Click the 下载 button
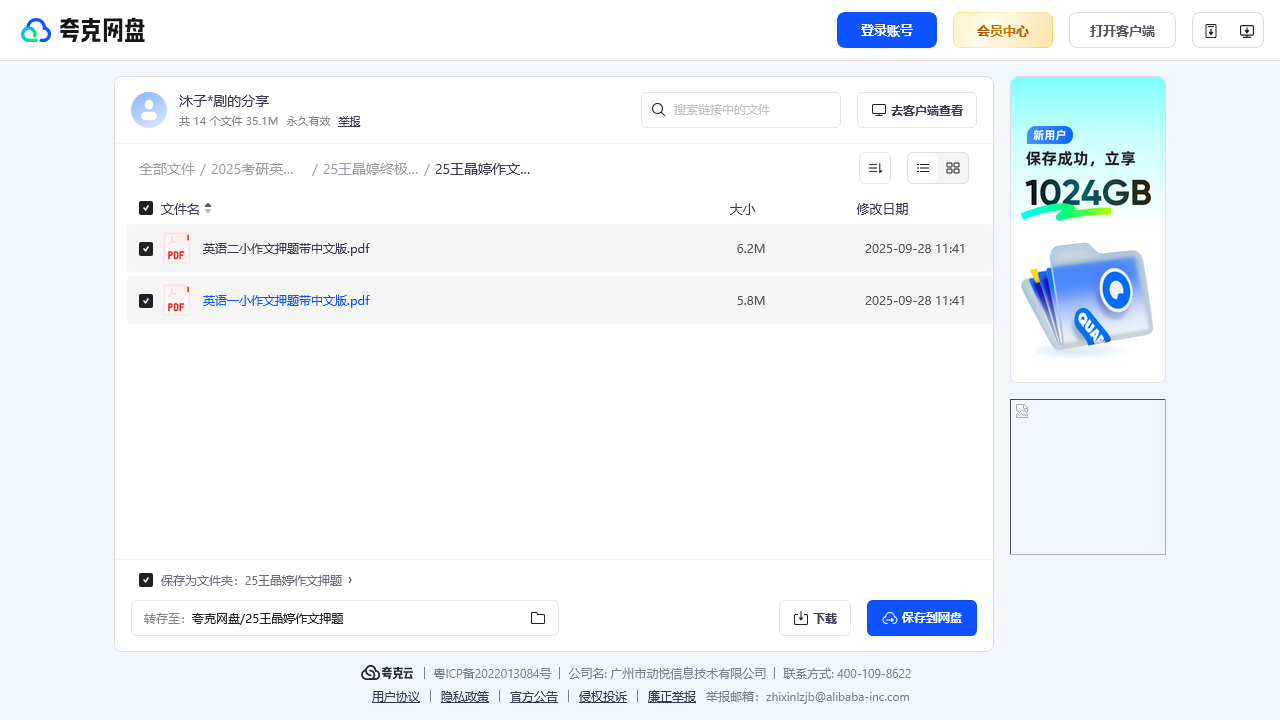This screenshot has height=720, width=1280. (815, 618)
